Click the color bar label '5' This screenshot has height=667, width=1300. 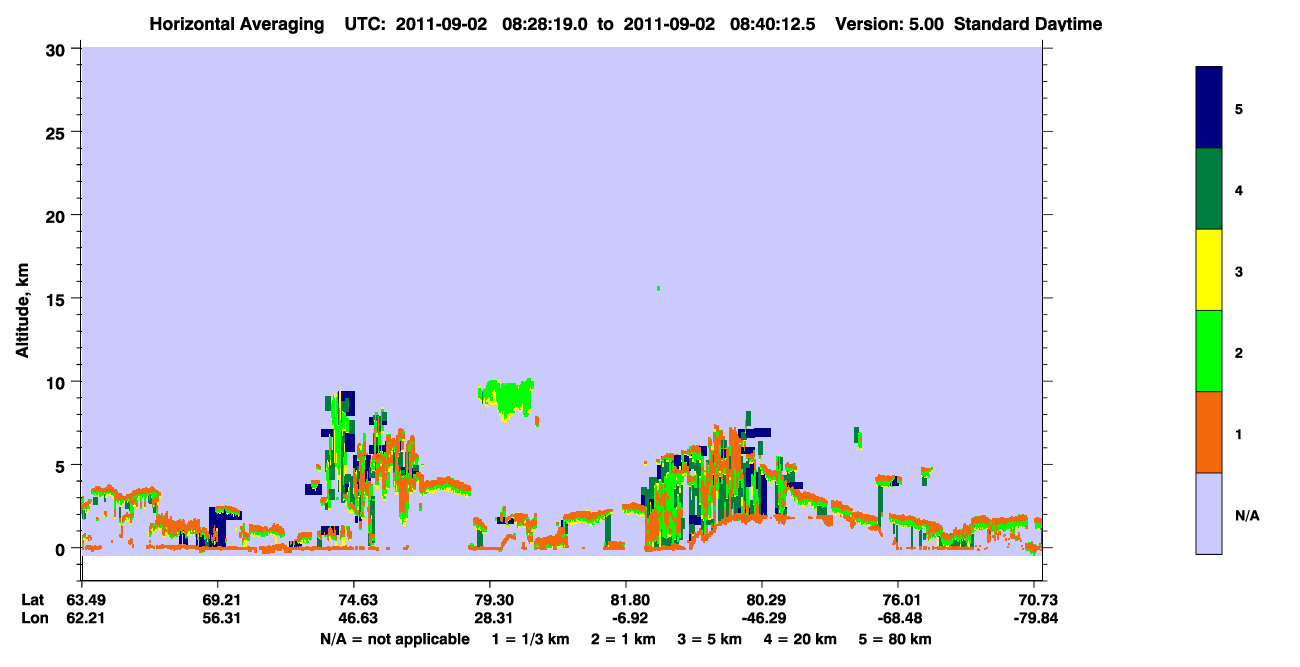(x=1239, y=108)
